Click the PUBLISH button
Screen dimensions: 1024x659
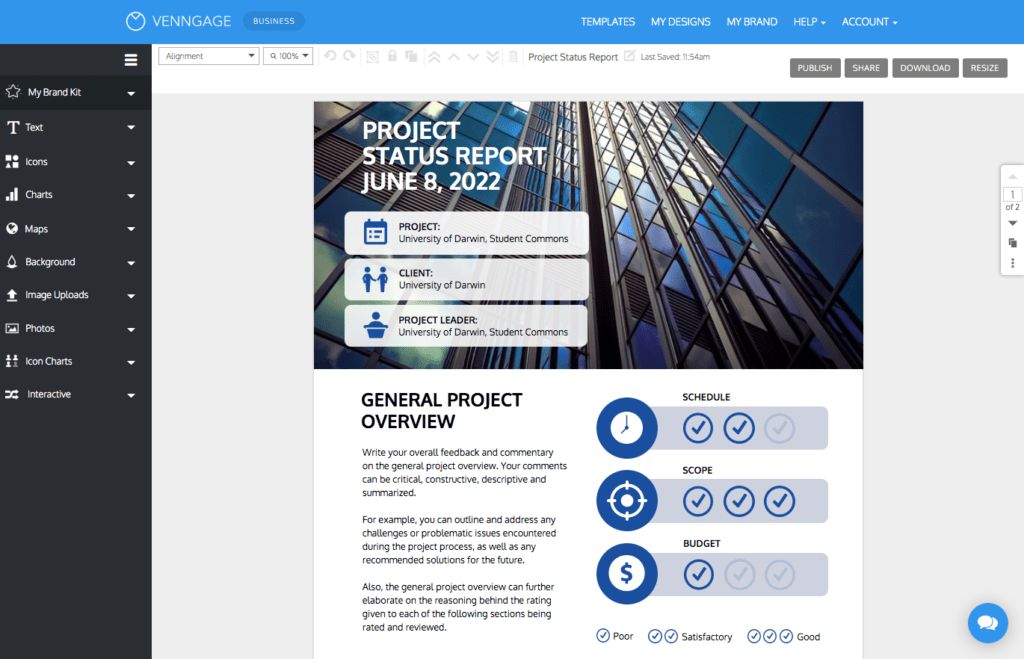[814, 67]
